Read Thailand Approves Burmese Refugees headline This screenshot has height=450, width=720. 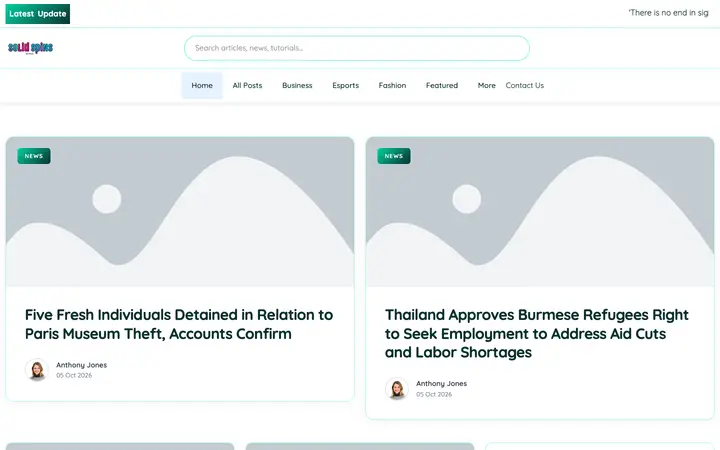click(537, 333)
